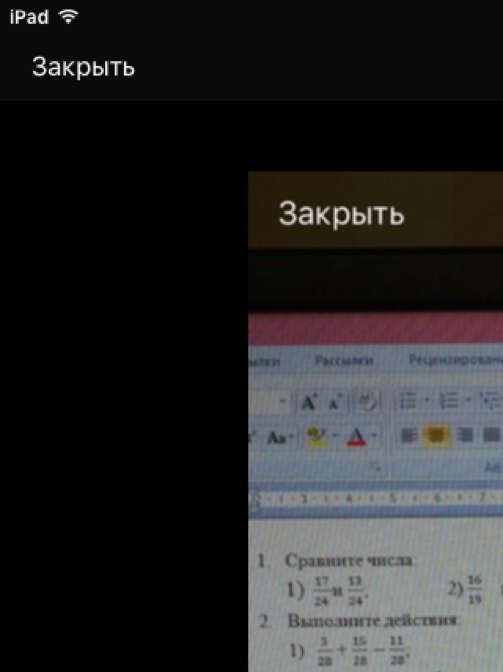
Task: Expand the numbered list dropdown arrow
Action: [x=468, y=401]
